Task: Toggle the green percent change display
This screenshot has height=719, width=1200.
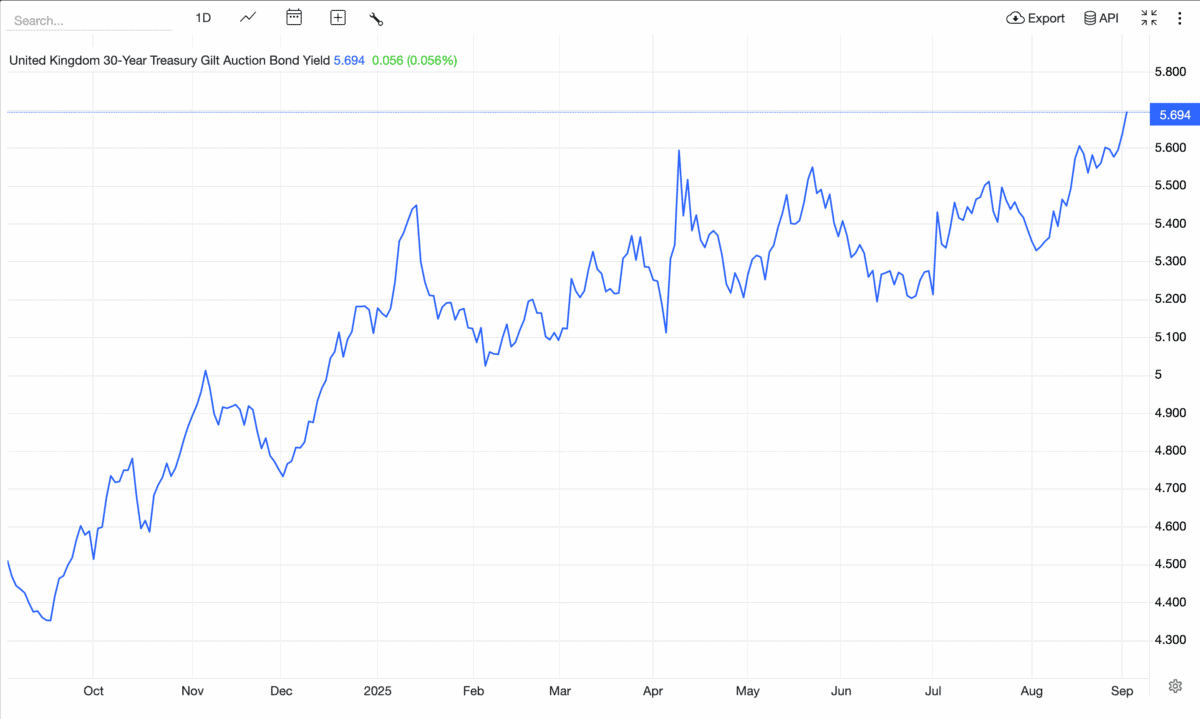Action: click(416, 60)
